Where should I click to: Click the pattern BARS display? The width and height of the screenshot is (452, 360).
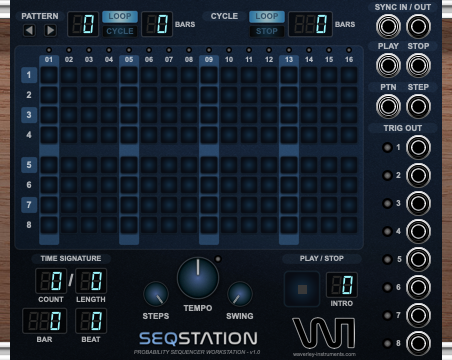157,24
